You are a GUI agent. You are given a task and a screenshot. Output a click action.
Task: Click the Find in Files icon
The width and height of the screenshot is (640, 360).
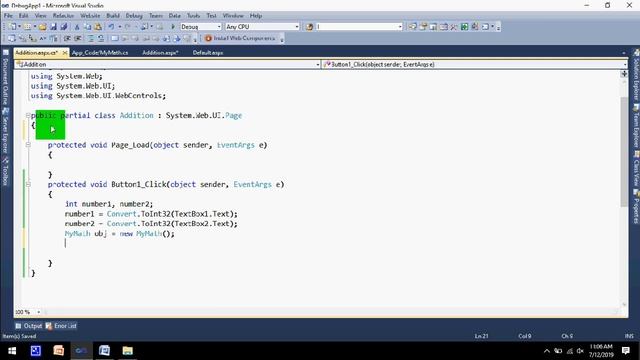tap(309, 27)
